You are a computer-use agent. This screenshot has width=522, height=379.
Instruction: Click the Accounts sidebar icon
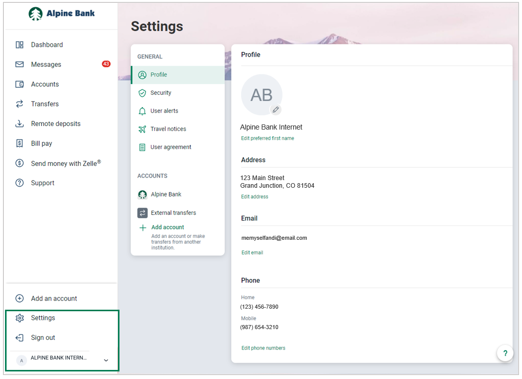point(20,84)
